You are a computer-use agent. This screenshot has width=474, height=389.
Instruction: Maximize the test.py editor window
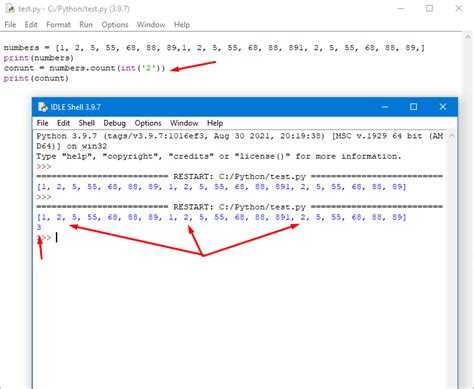tap(430, 9)
